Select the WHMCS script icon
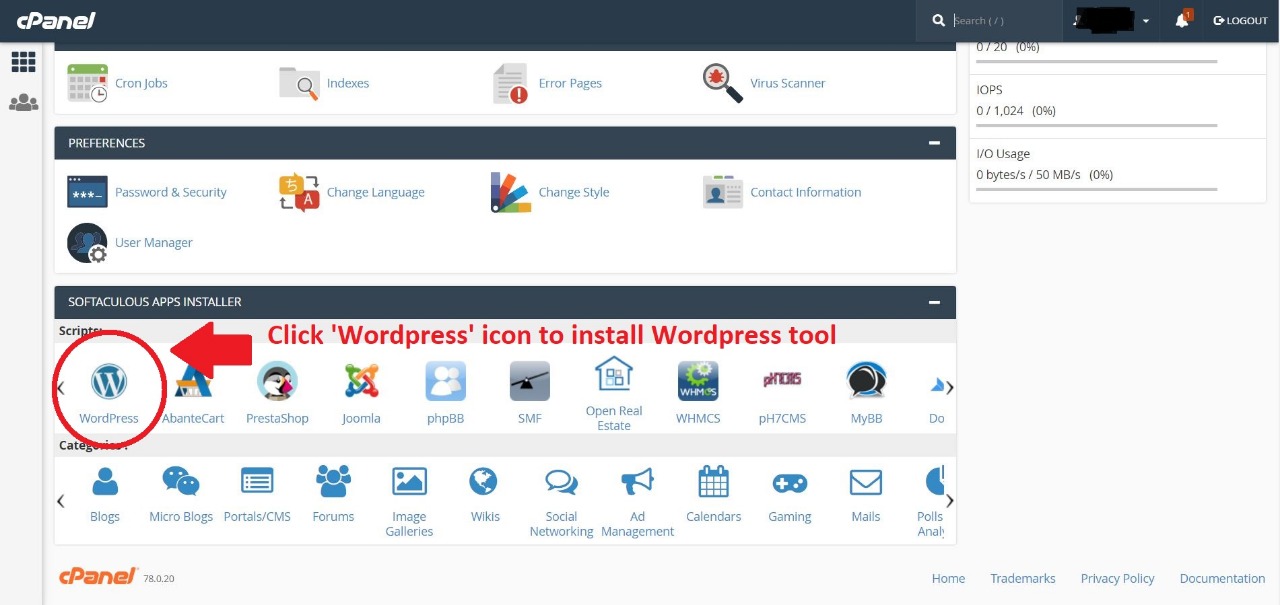This screenshot has width=1280, height=605. [698, 381]
